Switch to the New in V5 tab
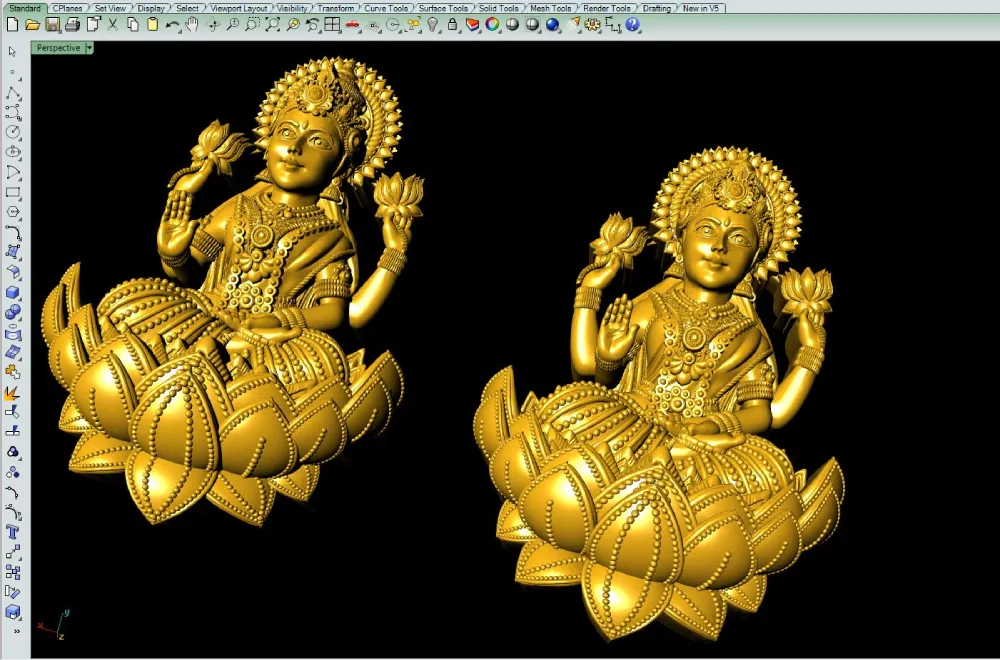Image resolution: width=1000 pixels, height=660 pixels. (x=700, y=8)
